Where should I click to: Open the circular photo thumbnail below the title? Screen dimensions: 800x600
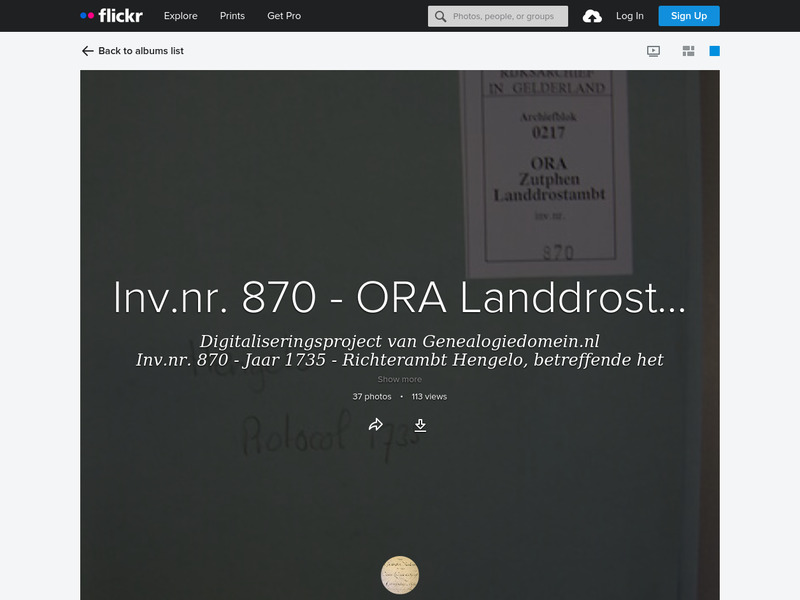pos(399,574)
